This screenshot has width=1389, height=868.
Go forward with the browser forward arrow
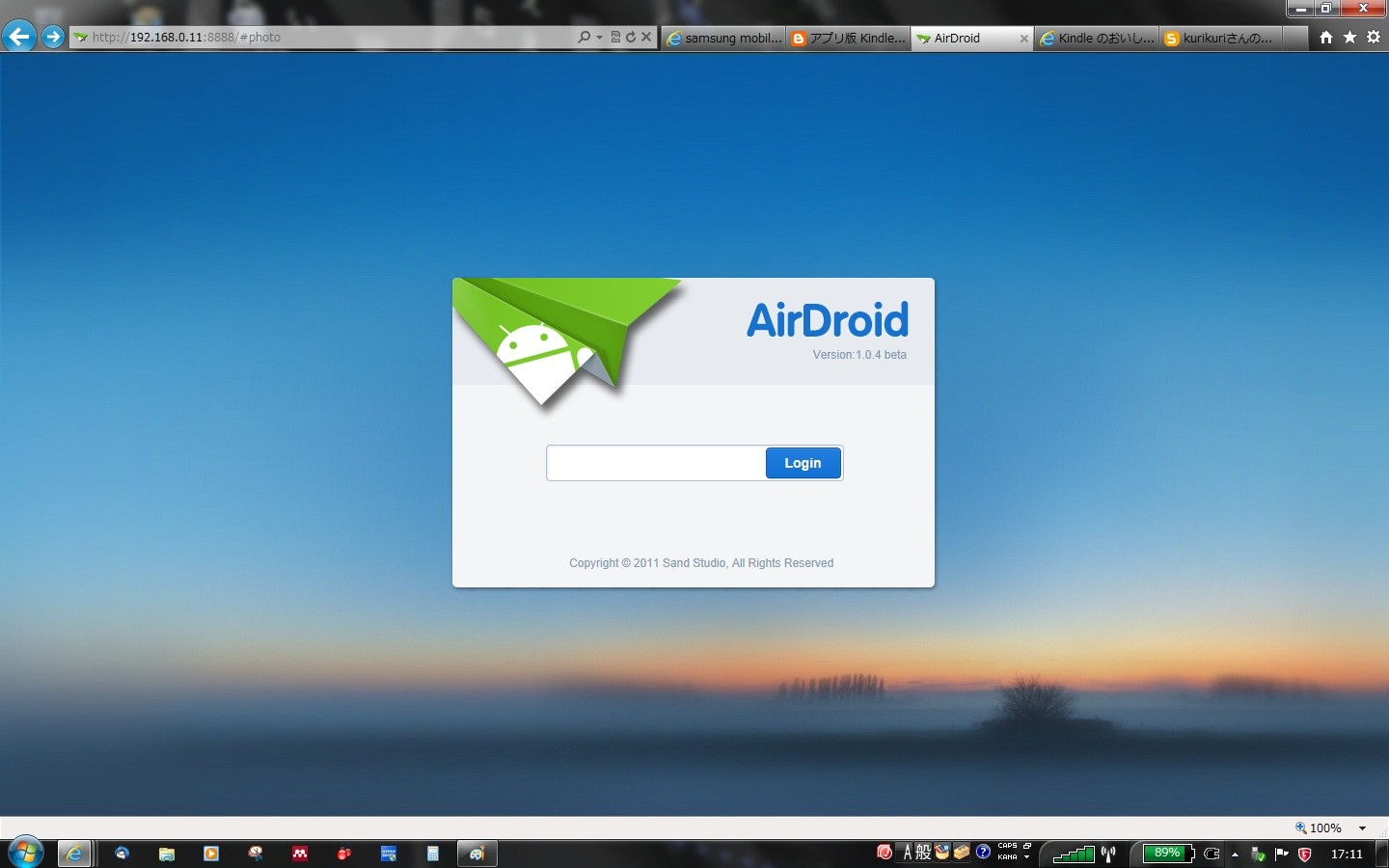[x=53, y=37]
